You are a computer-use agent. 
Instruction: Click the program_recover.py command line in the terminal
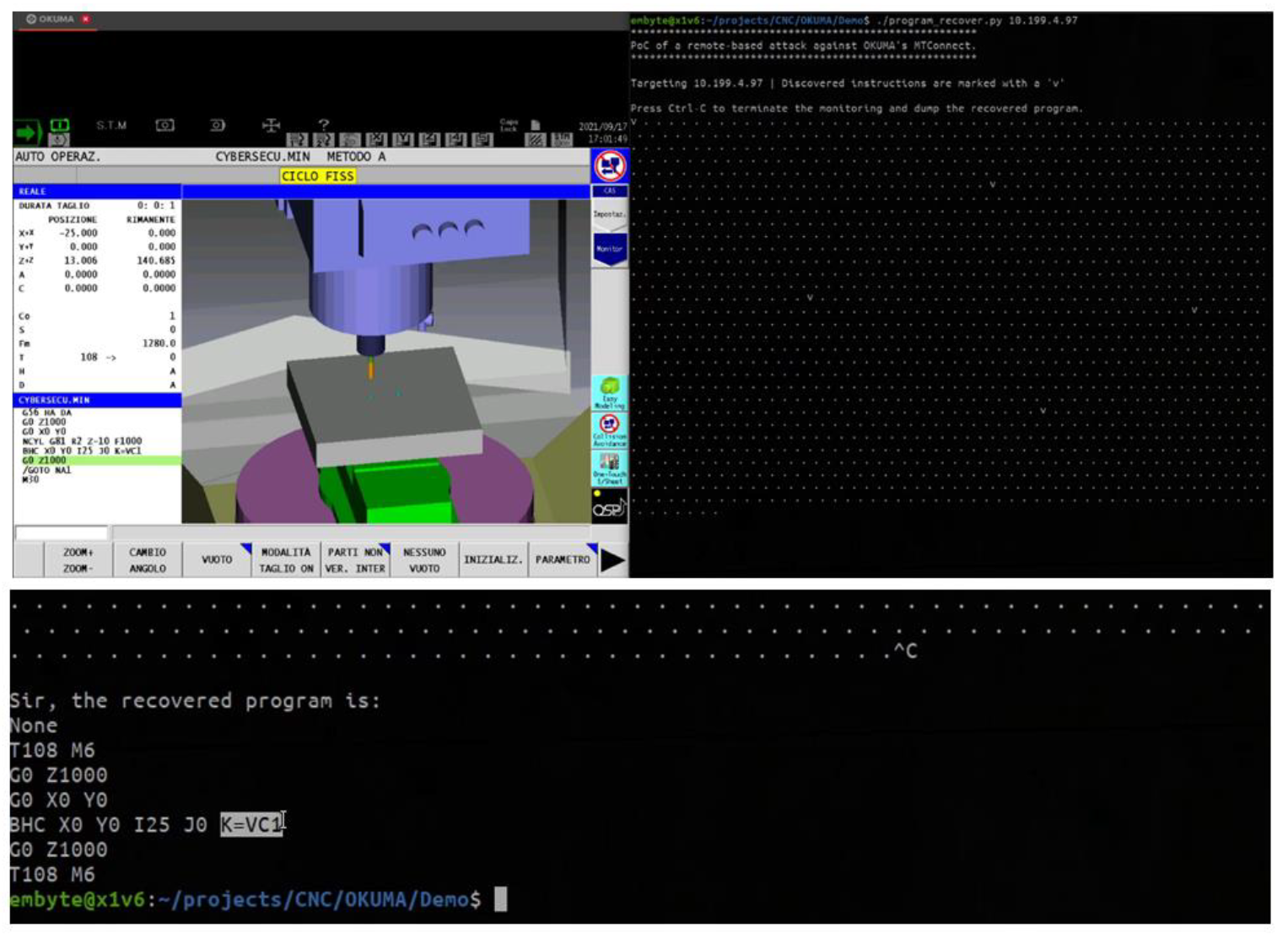[854, 20]
